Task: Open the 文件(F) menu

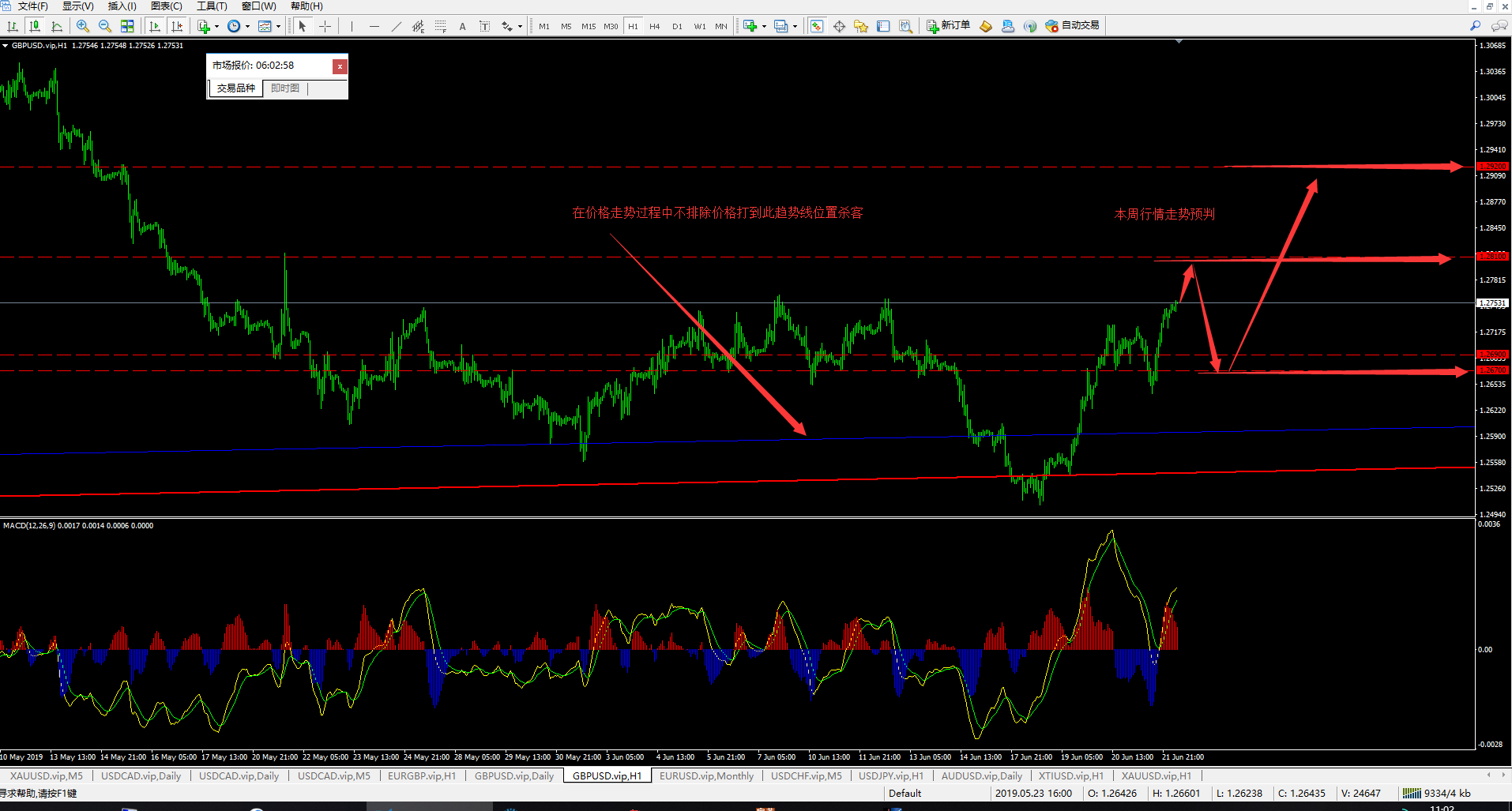Action: tap(32, 6)
